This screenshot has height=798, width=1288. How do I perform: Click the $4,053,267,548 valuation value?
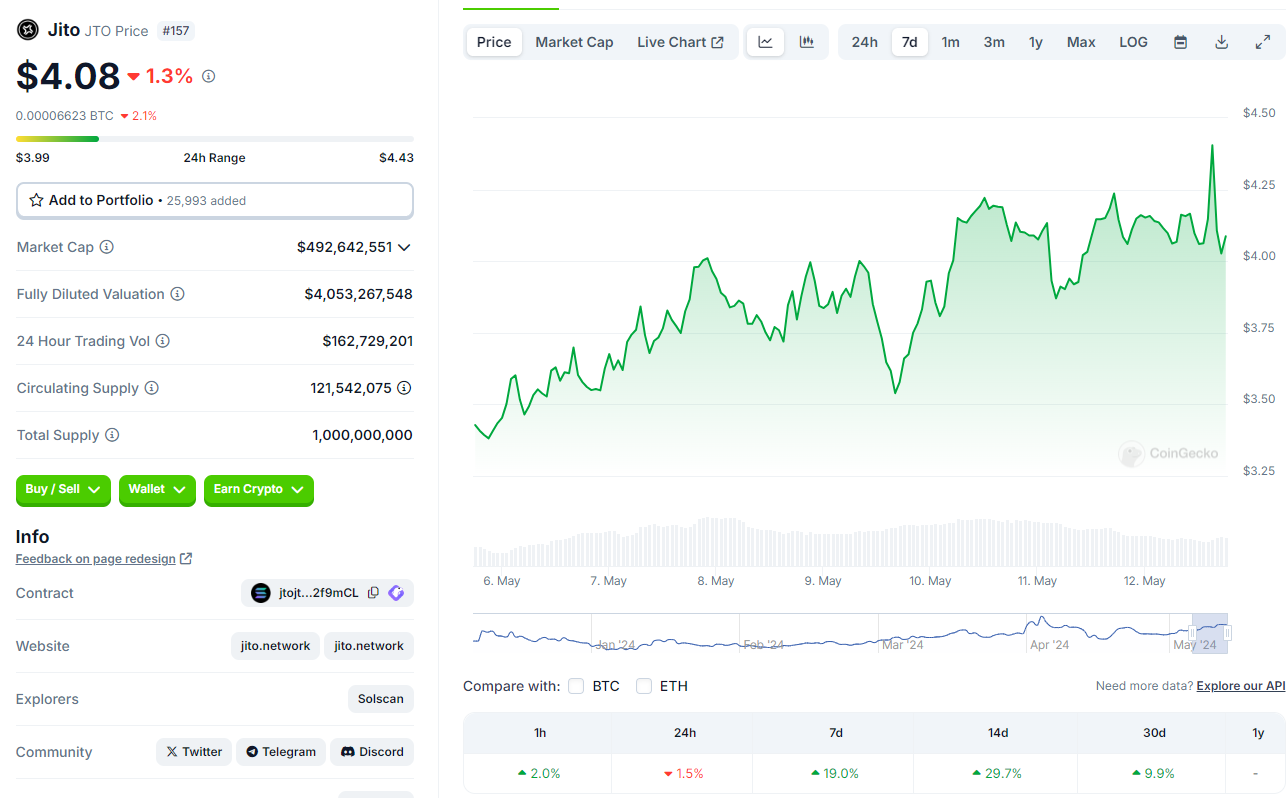pyautogui.click(x=359, y=294)
